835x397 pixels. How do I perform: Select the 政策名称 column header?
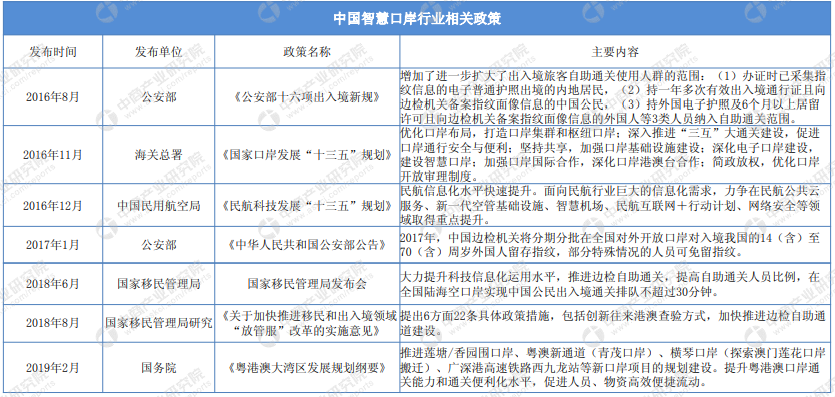(x=307, y=52)
